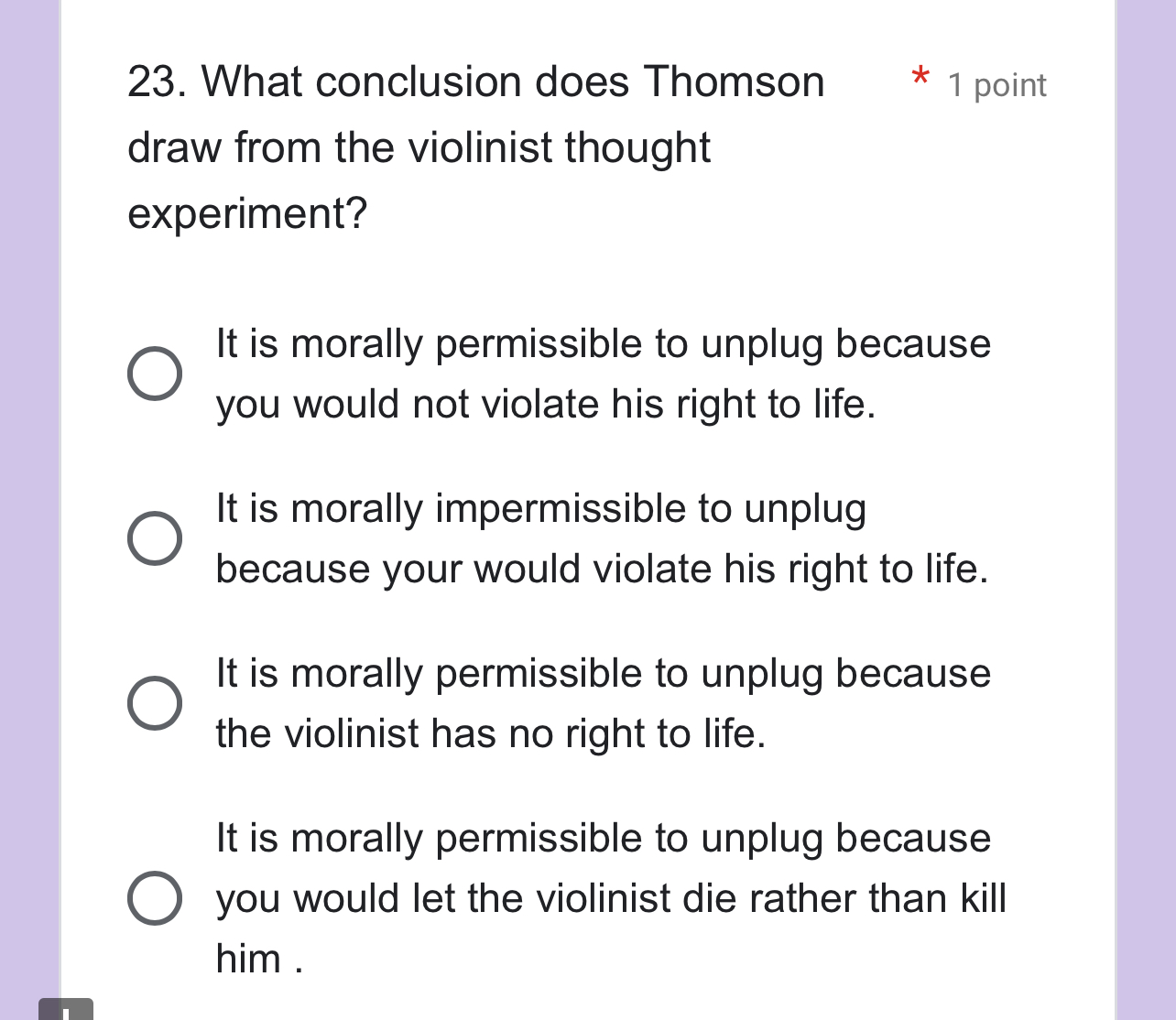Click the 'morally impermissible' answer text
Image resolution: width=1176 pixels, height=1020 pixels.
(603, 537)
